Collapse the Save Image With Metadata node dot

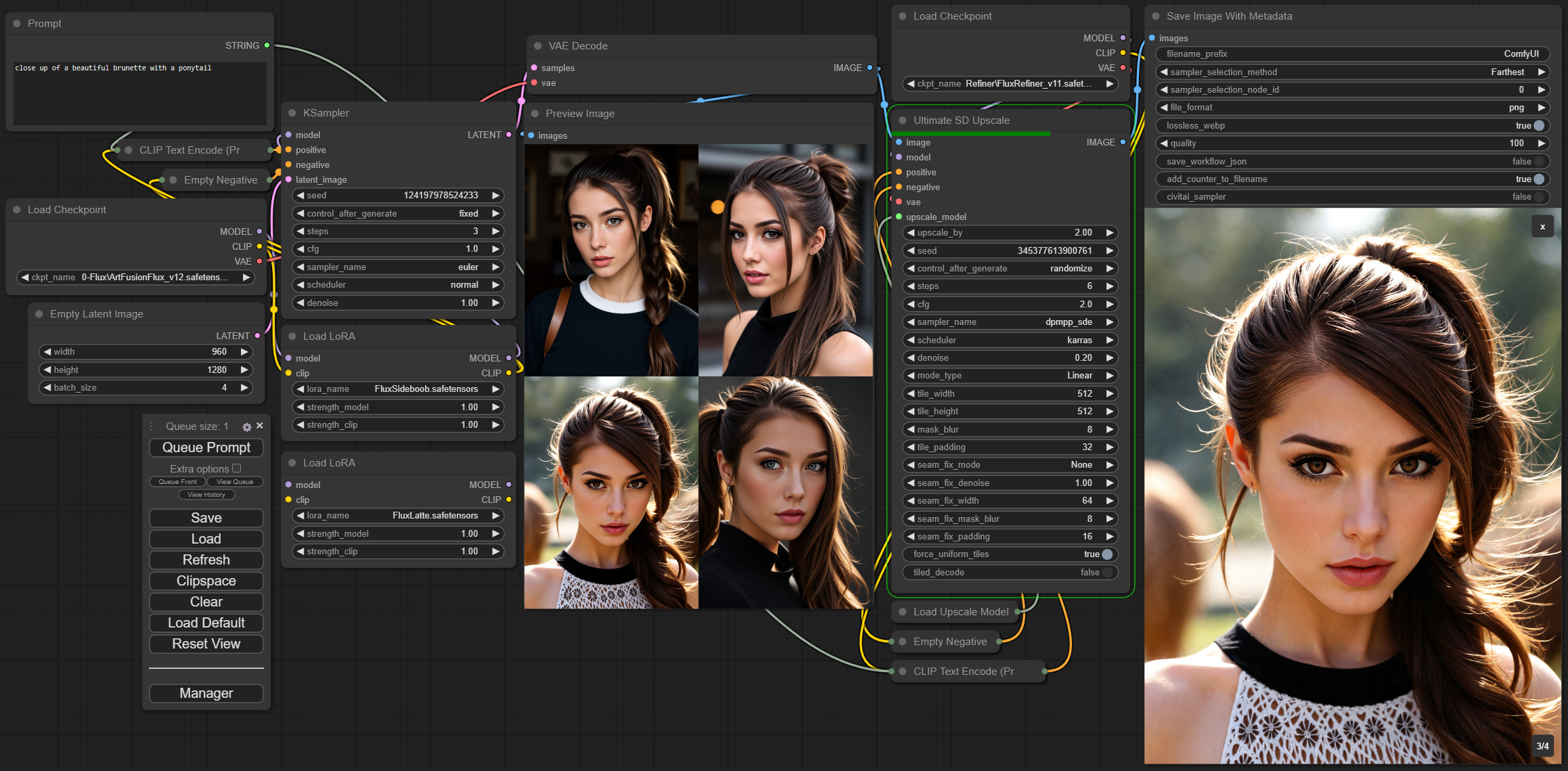[1156, 16]
